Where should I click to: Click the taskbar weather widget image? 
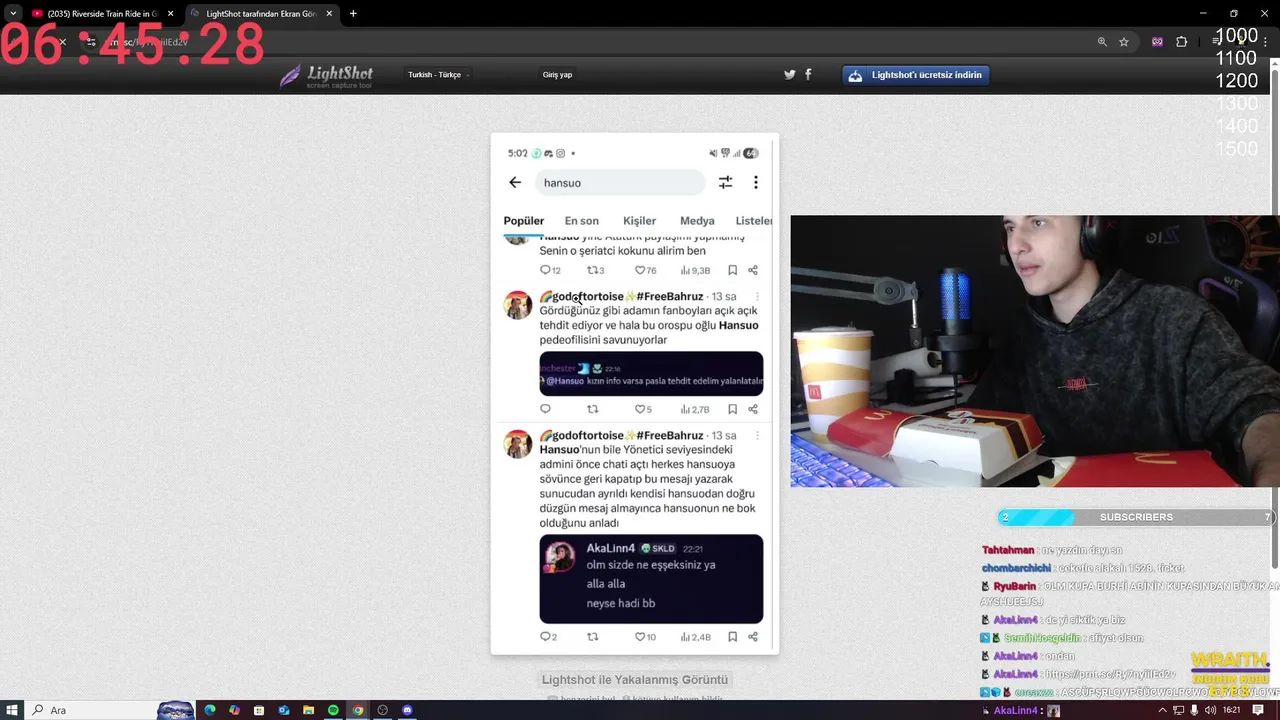click(x=176, y=710)
